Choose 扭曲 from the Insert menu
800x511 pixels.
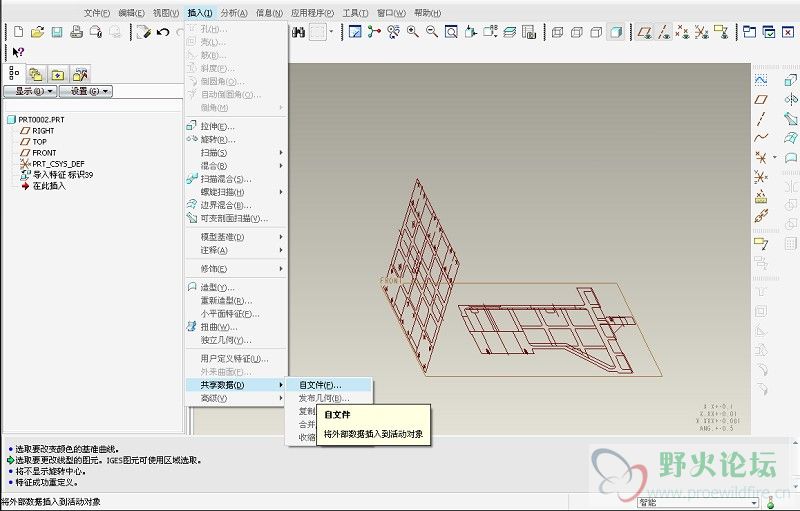point(235,327)
